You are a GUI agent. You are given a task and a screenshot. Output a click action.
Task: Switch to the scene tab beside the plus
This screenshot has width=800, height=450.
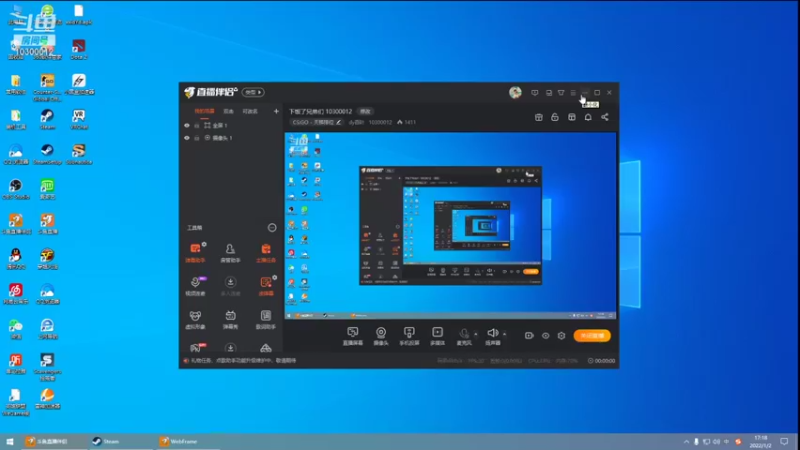click(x=250, y=111)
